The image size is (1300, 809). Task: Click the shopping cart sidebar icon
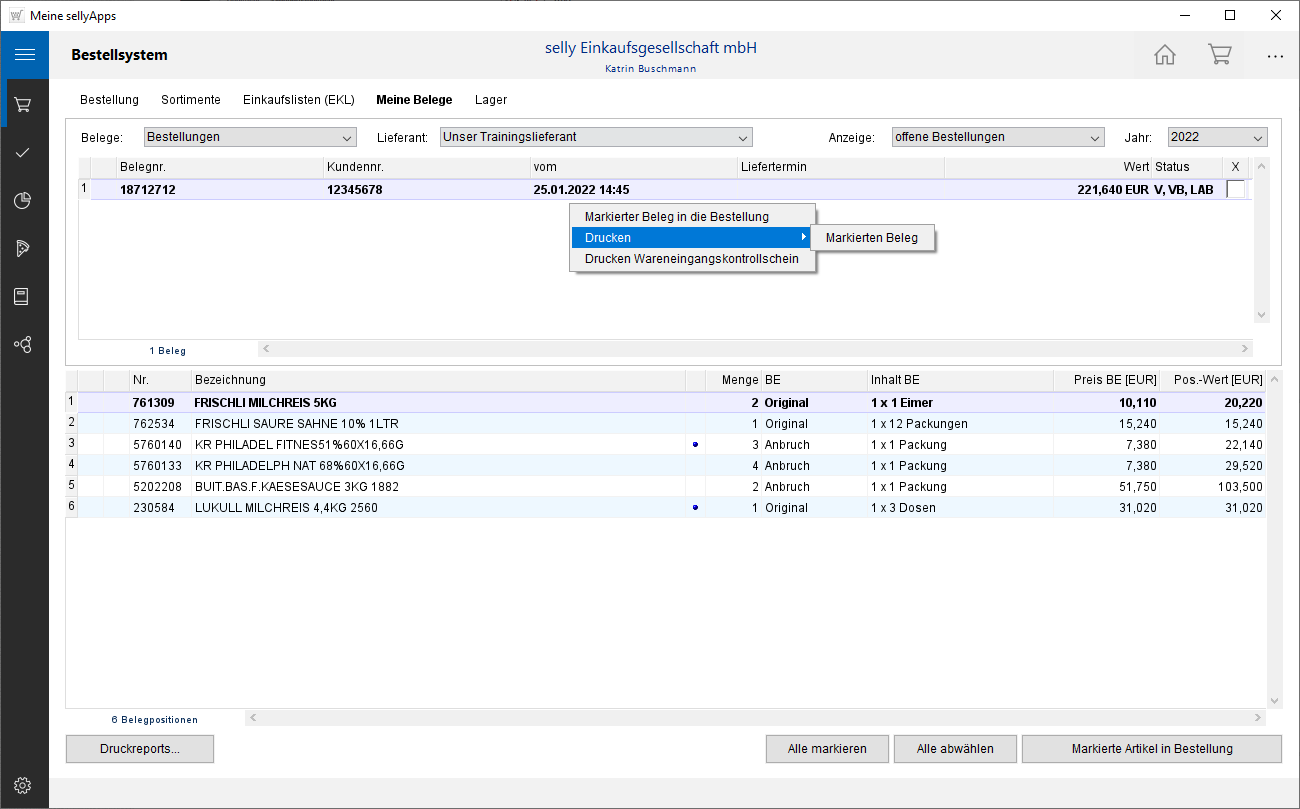pos(24,104)
